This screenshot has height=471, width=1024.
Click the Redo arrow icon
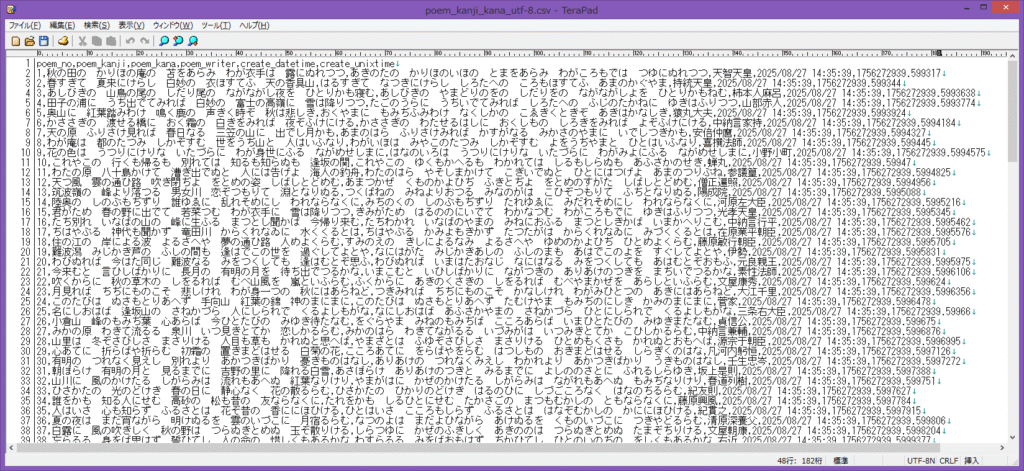(146, 40)
